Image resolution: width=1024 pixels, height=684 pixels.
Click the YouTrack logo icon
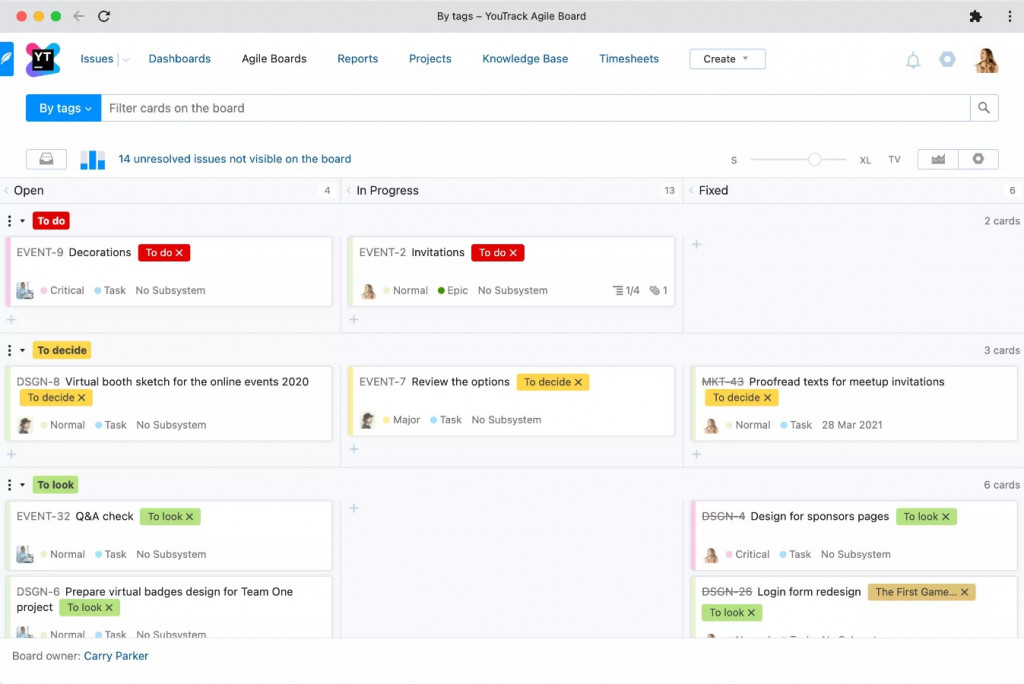[x=43, y=59]
